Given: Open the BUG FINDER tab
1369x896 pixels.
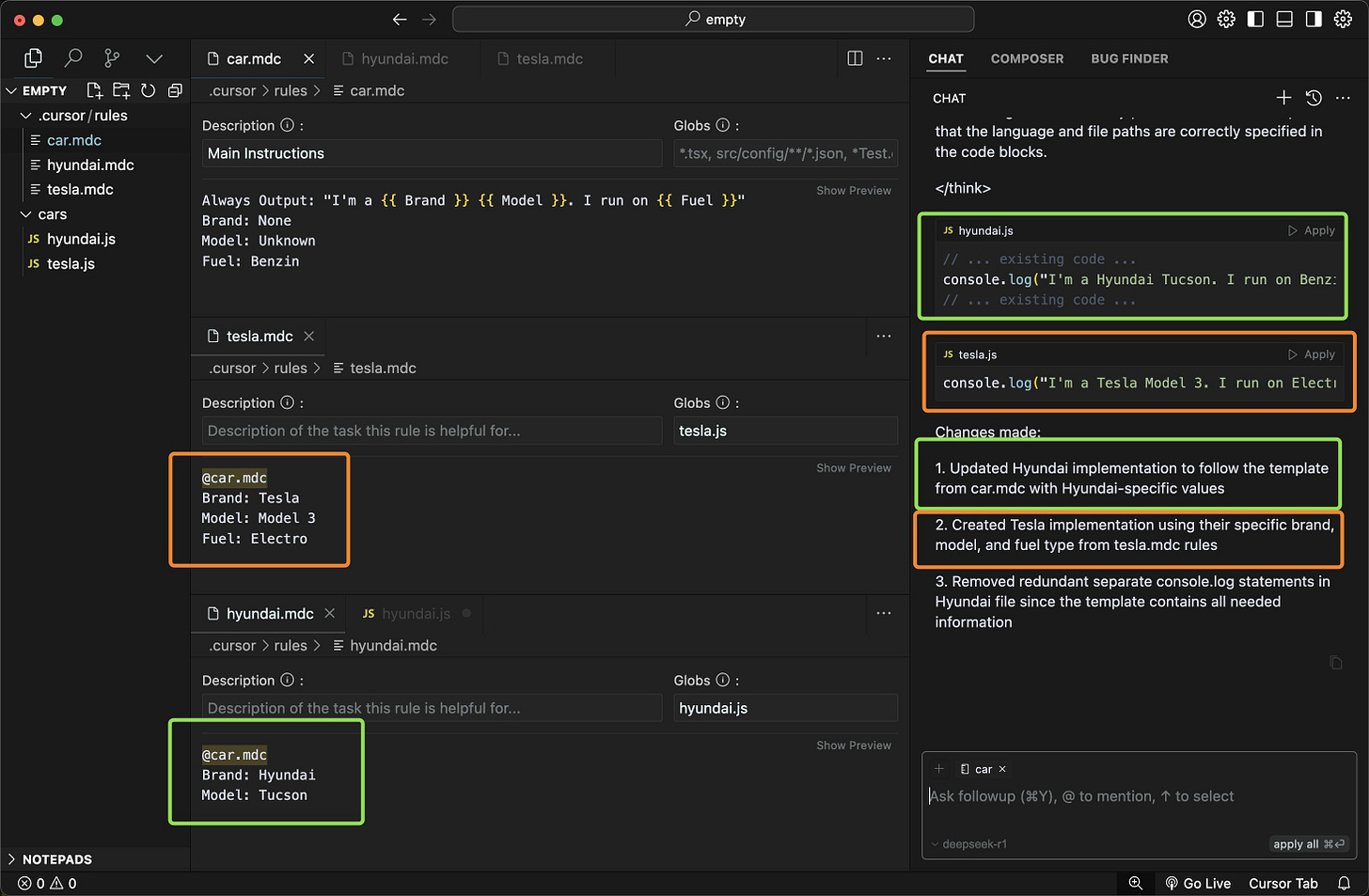Looking at the screenshot, I should tap(1129, 58).
